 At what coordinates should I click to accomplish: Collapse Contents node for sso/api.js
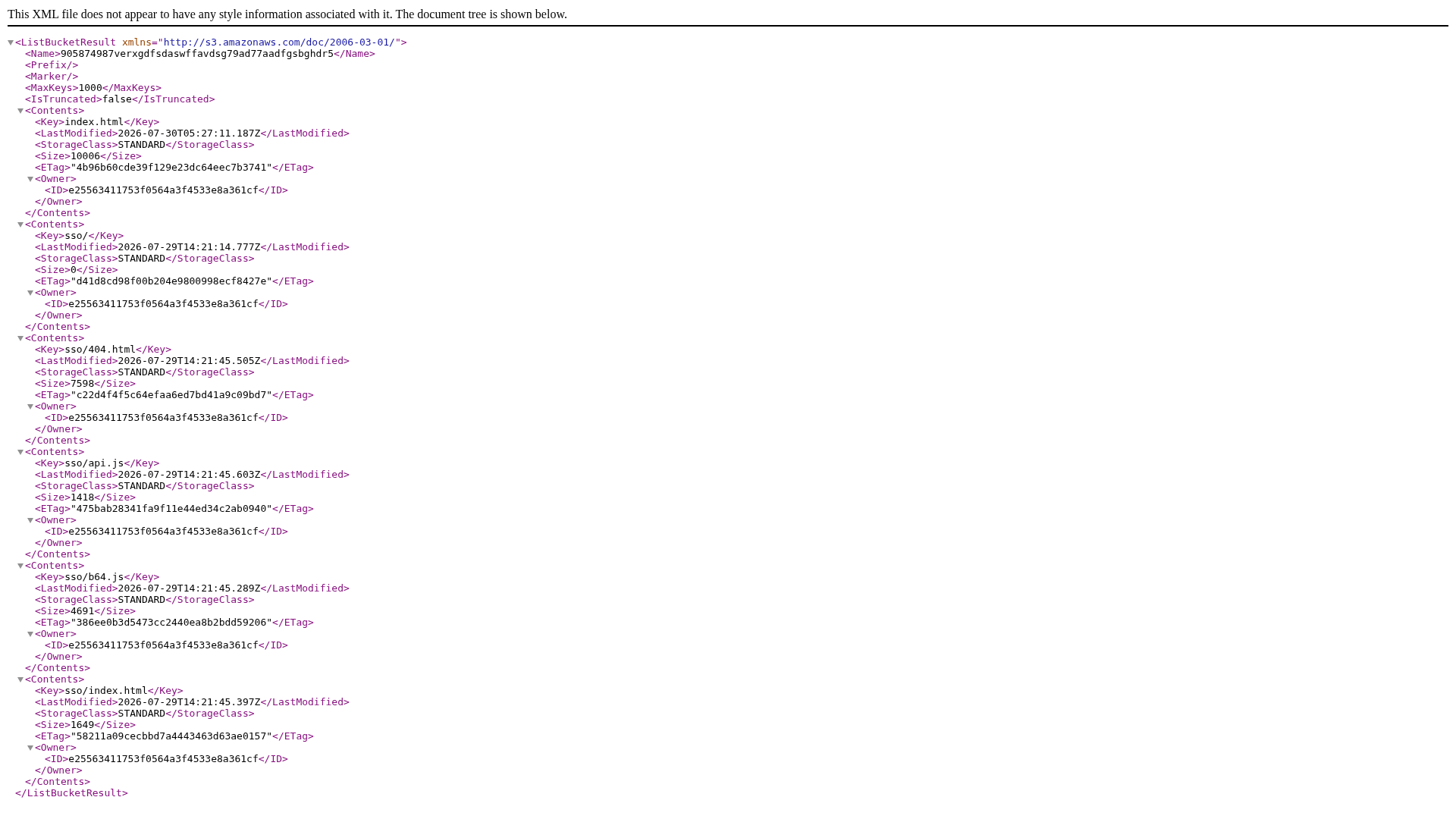tap(20, 452)
